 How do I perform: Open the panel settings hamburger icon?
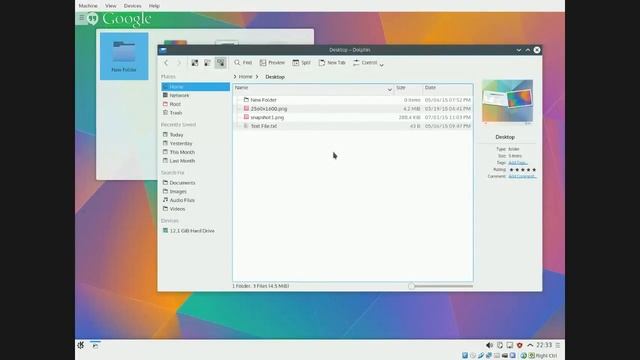[558, 345]
